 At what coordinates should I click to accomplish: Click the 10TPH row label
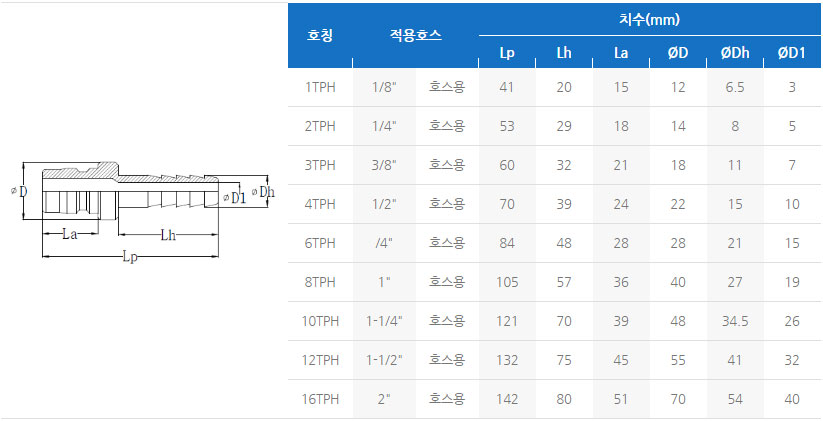[x=320, y=321]
